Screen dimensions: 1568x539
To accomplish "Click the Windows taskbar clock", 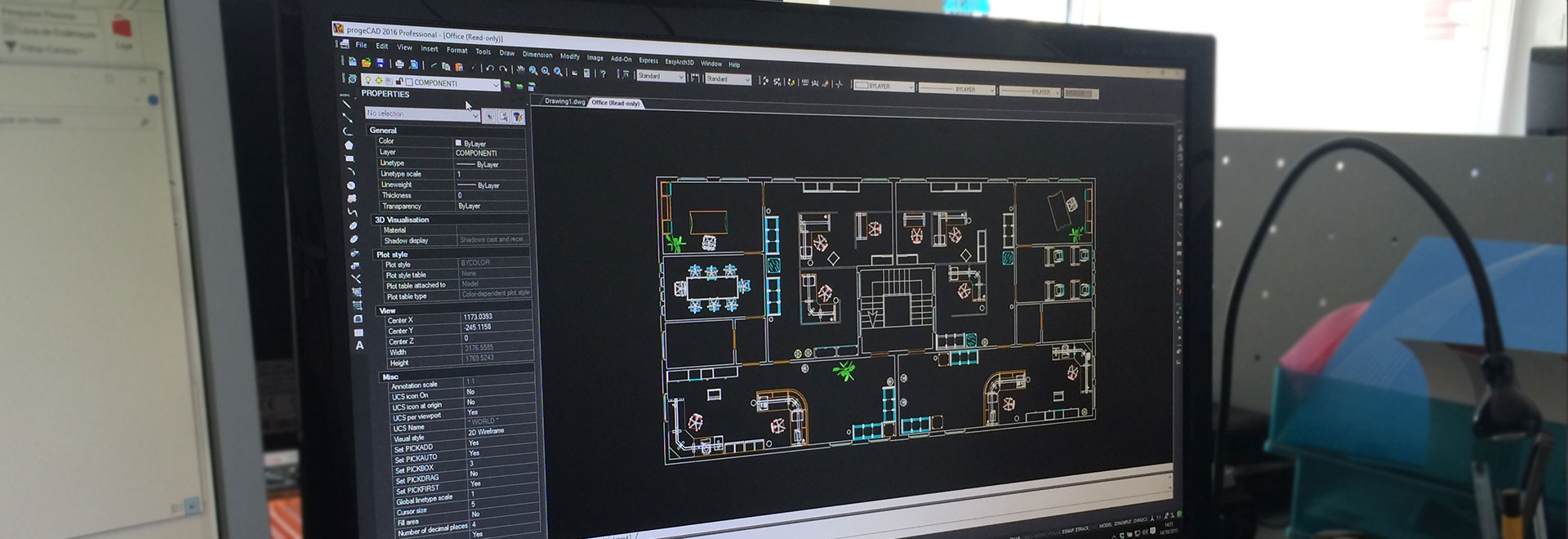I will pyautogui.click(x=1168, y=528).
